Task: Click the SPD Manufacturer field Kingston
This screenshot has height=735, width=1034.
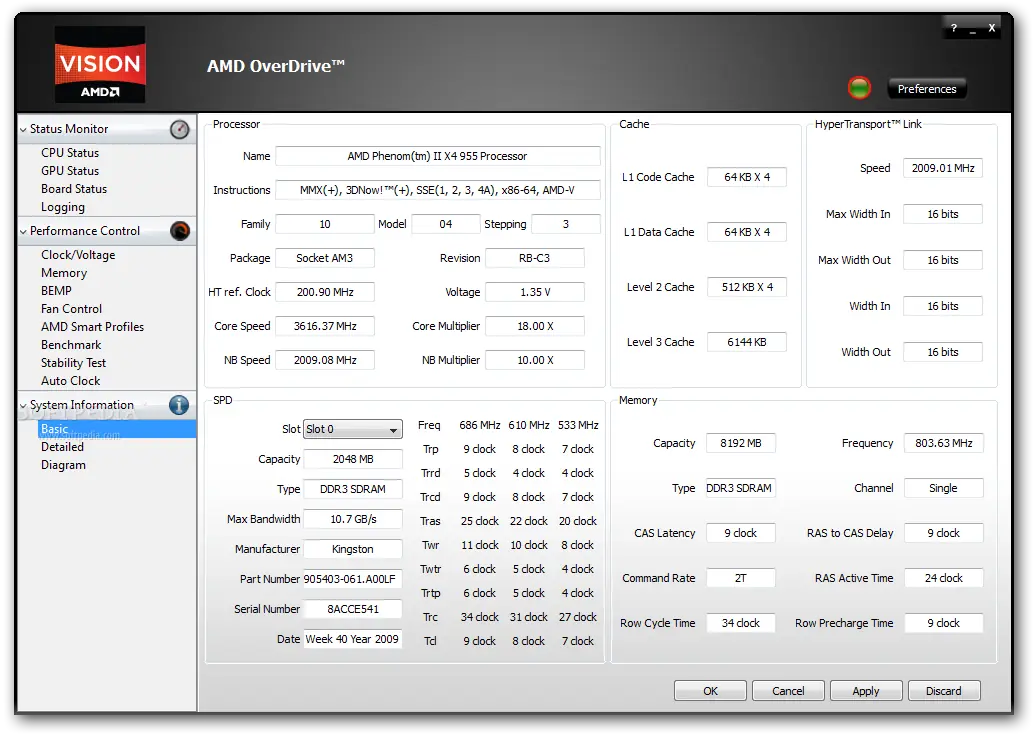Action: coord(353,549)
